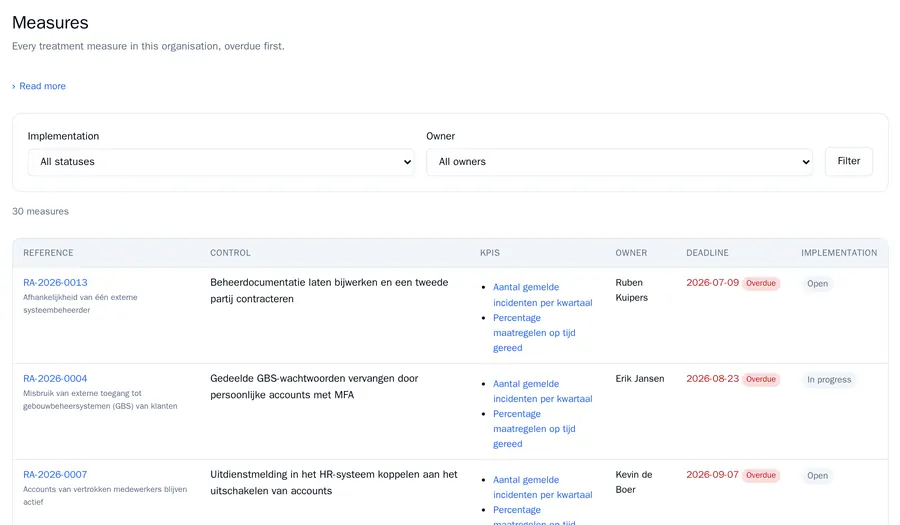The image size is (900, 525).
Task: Click the control text Uitdienstmelding in het HR-systeem
Action: point(333,483)
